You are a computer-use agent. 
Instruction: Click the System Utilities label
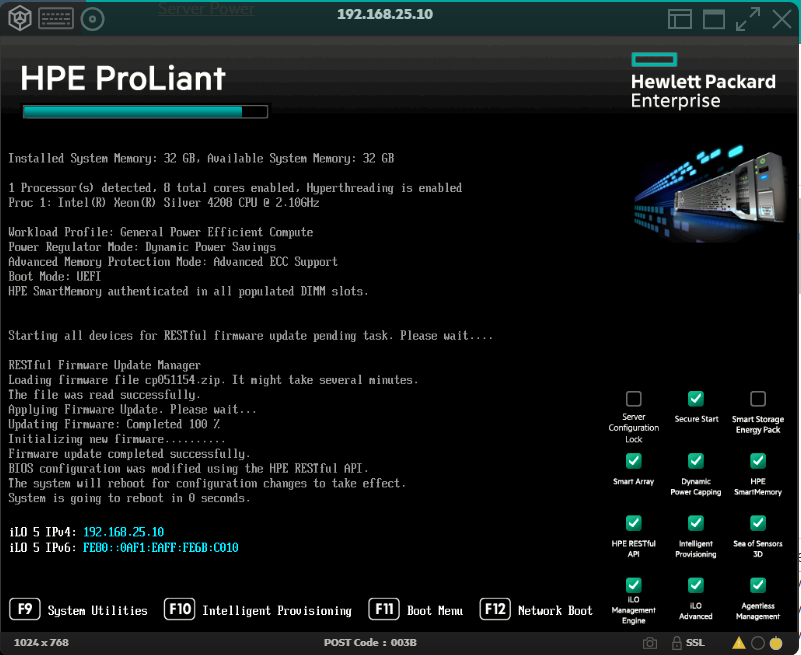98,611
